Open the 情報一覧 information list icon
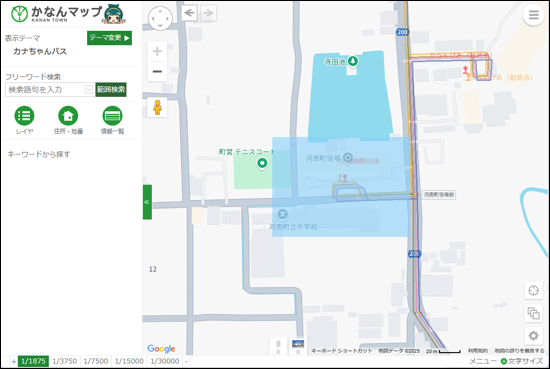Viewport: 550px width, 369px height. tap(112, 116)
